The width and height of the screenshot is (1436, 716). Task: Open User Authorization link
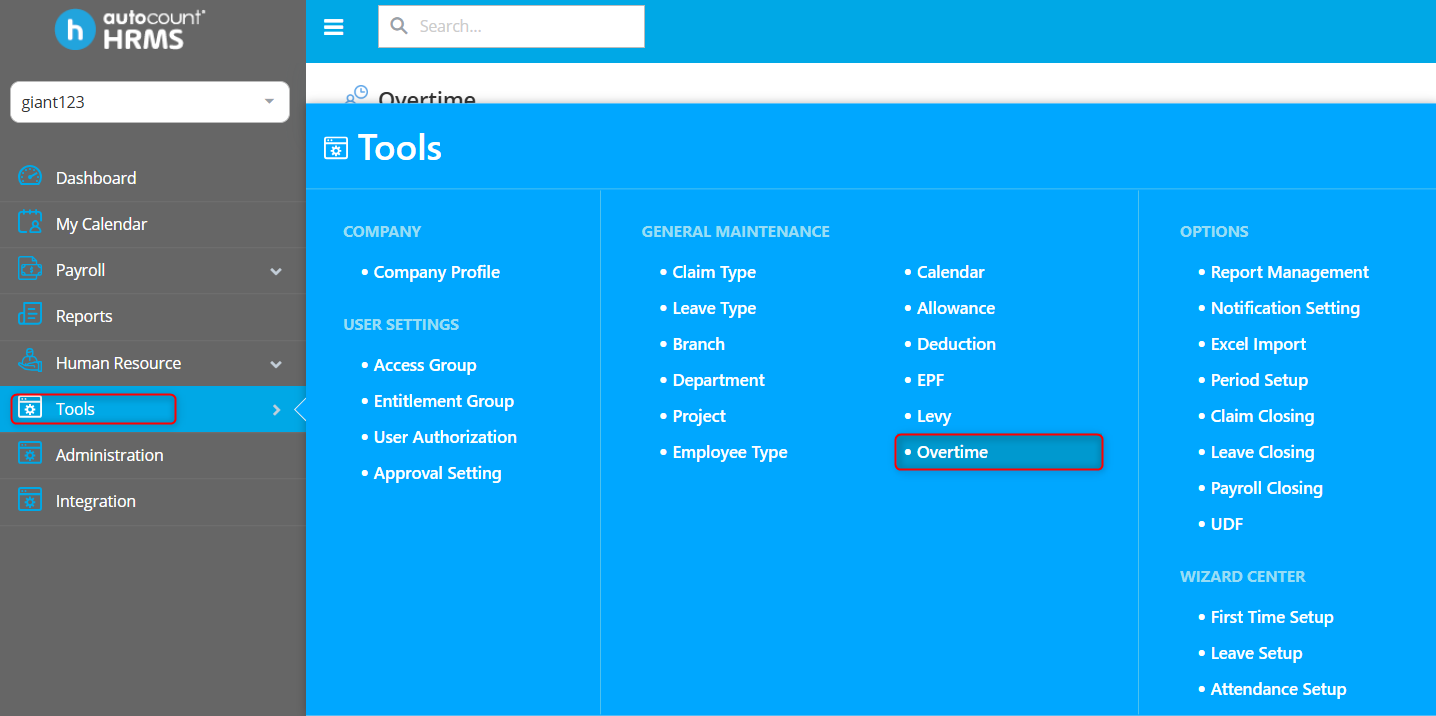pyautogui.click(x=445, y=437)
